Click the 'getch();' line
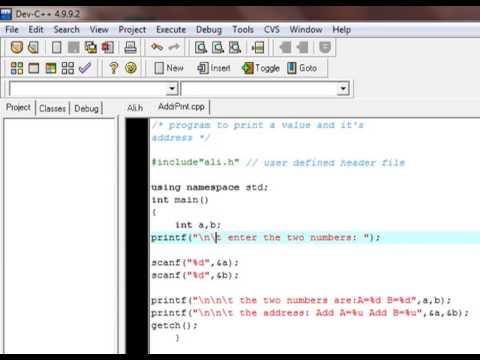 click(174, 325)
